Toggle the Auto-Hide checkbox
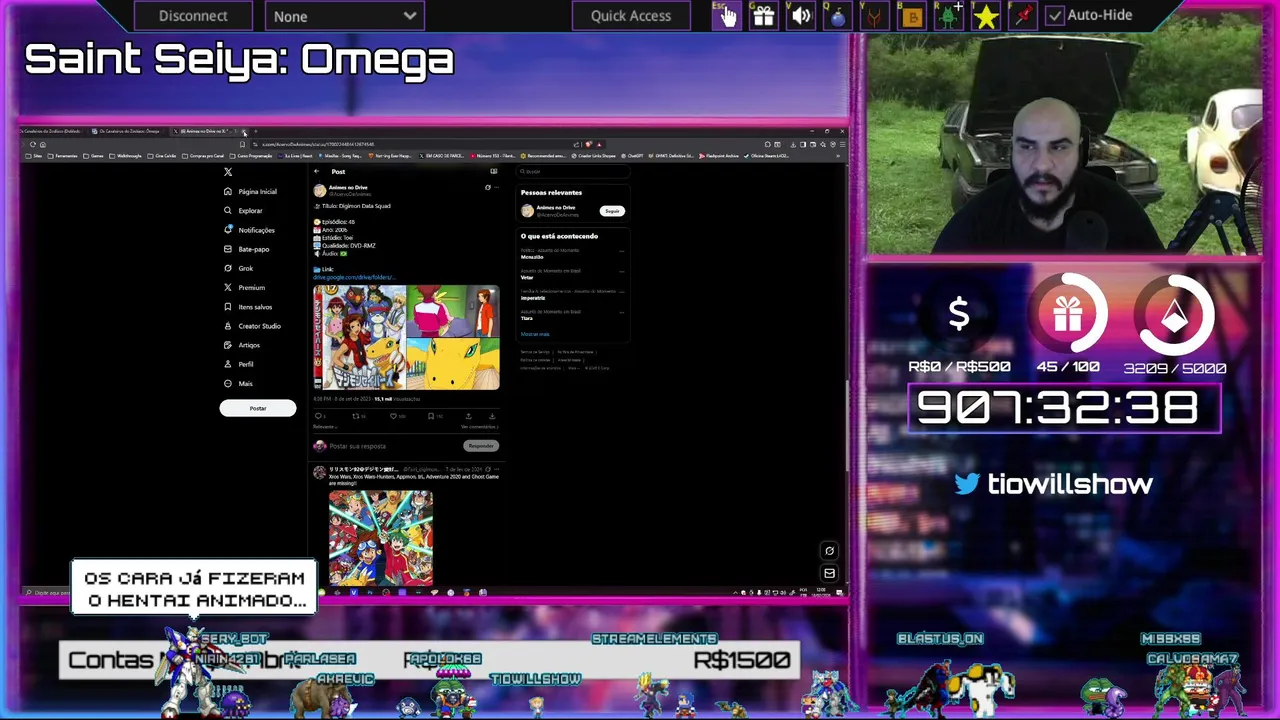The height and width of the screenshot is (720, 1280). (x=1055, y=15)
